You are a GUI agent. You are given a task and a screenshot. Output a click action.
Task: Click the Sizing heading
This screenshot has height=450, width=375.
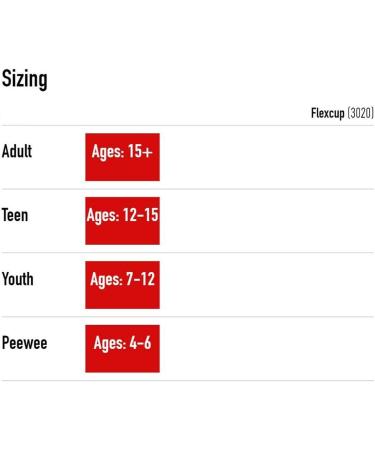coord(24,79)
